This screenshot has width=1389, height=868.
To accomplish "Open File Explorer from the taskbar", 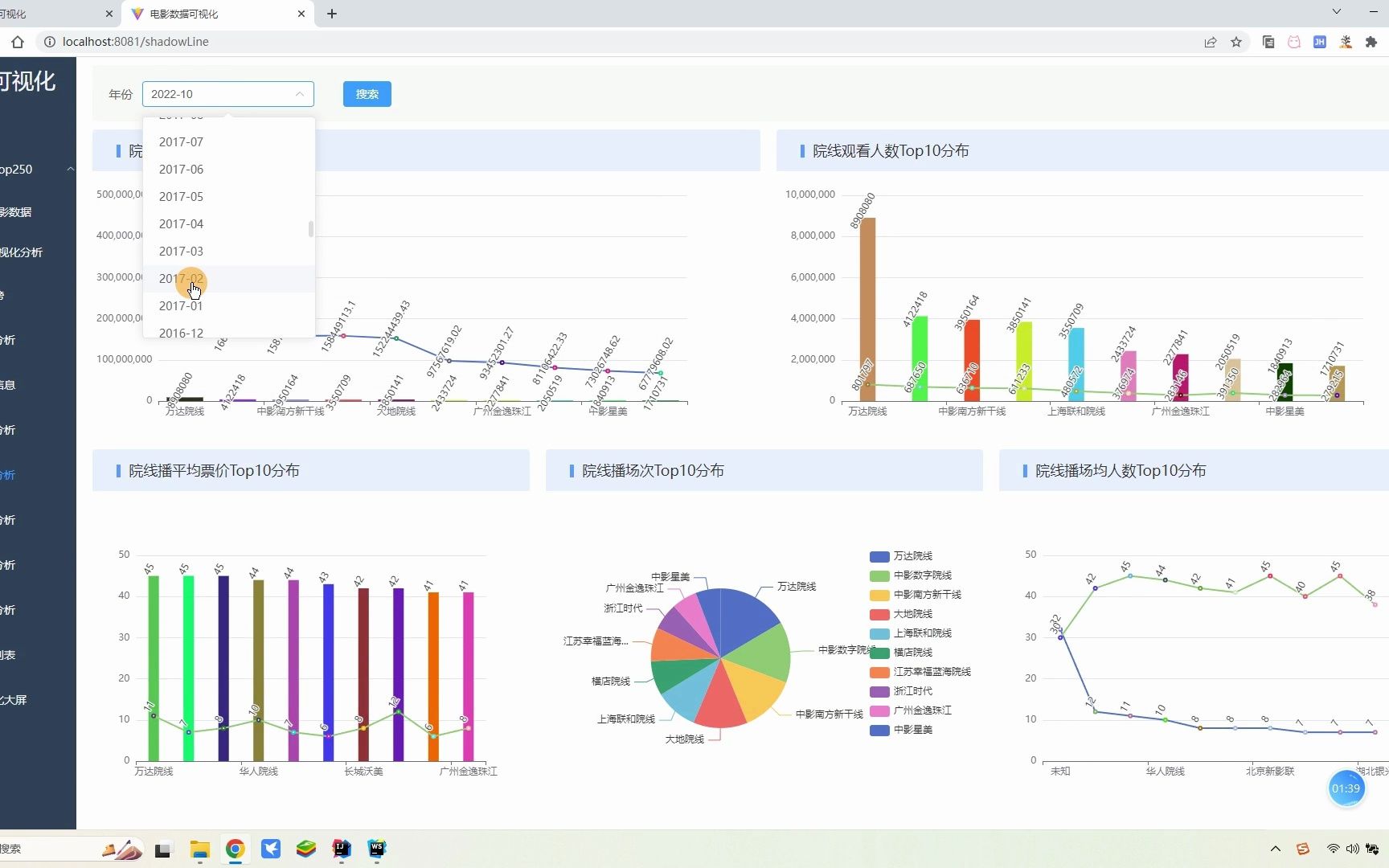I will [199, 849].
